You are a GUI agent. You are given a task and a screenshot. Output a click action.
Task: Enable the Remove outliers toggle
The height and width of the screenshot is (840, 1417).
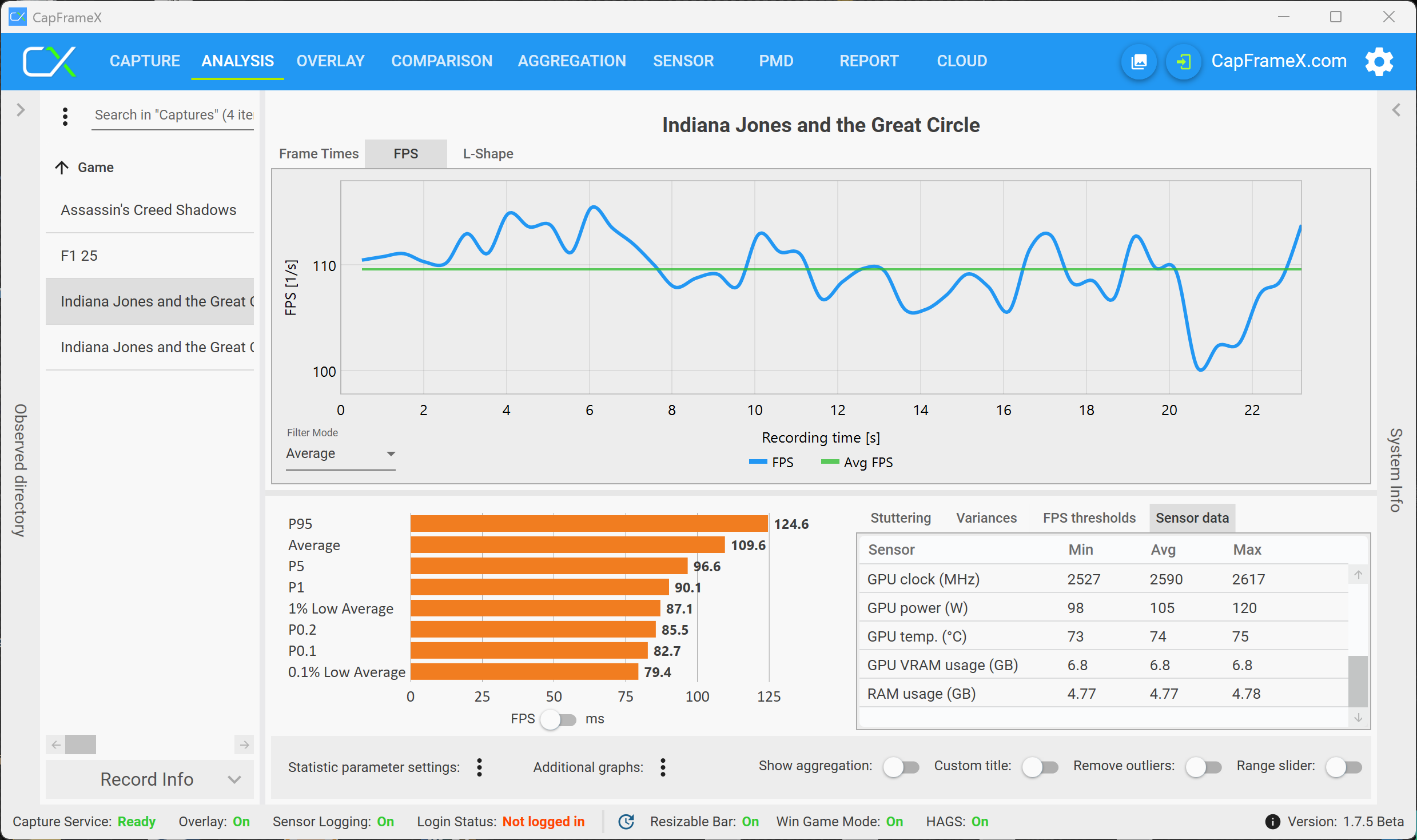(x=1203, y=767)
